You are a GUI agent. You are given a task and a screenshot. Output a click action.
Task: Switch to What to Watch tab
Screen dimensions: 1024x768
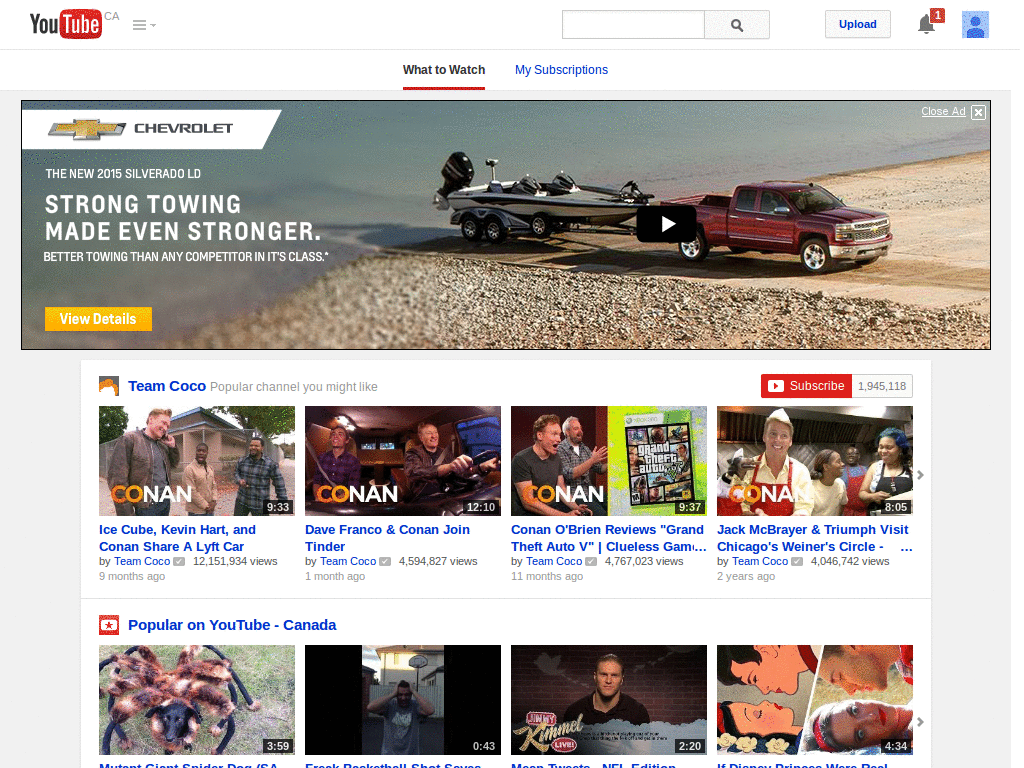point(443,70)
